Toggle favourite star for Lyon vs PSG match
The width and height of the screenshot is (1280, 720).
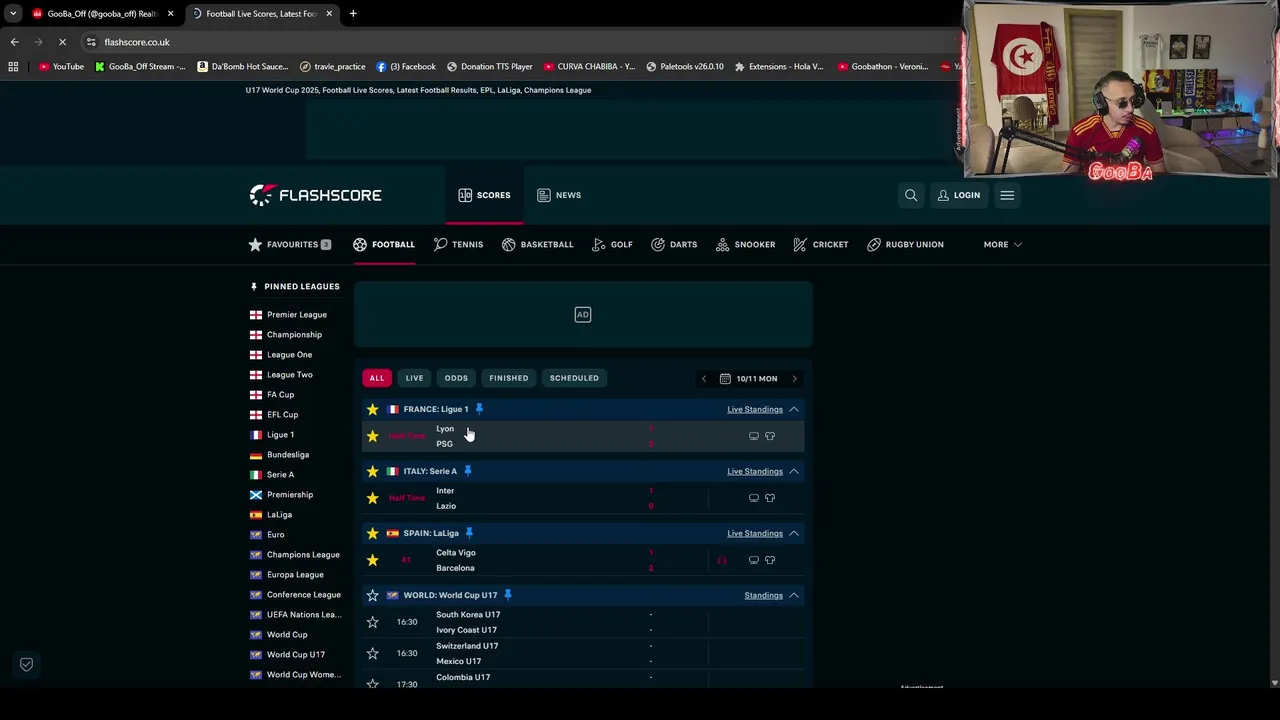[x=373, y=436]
